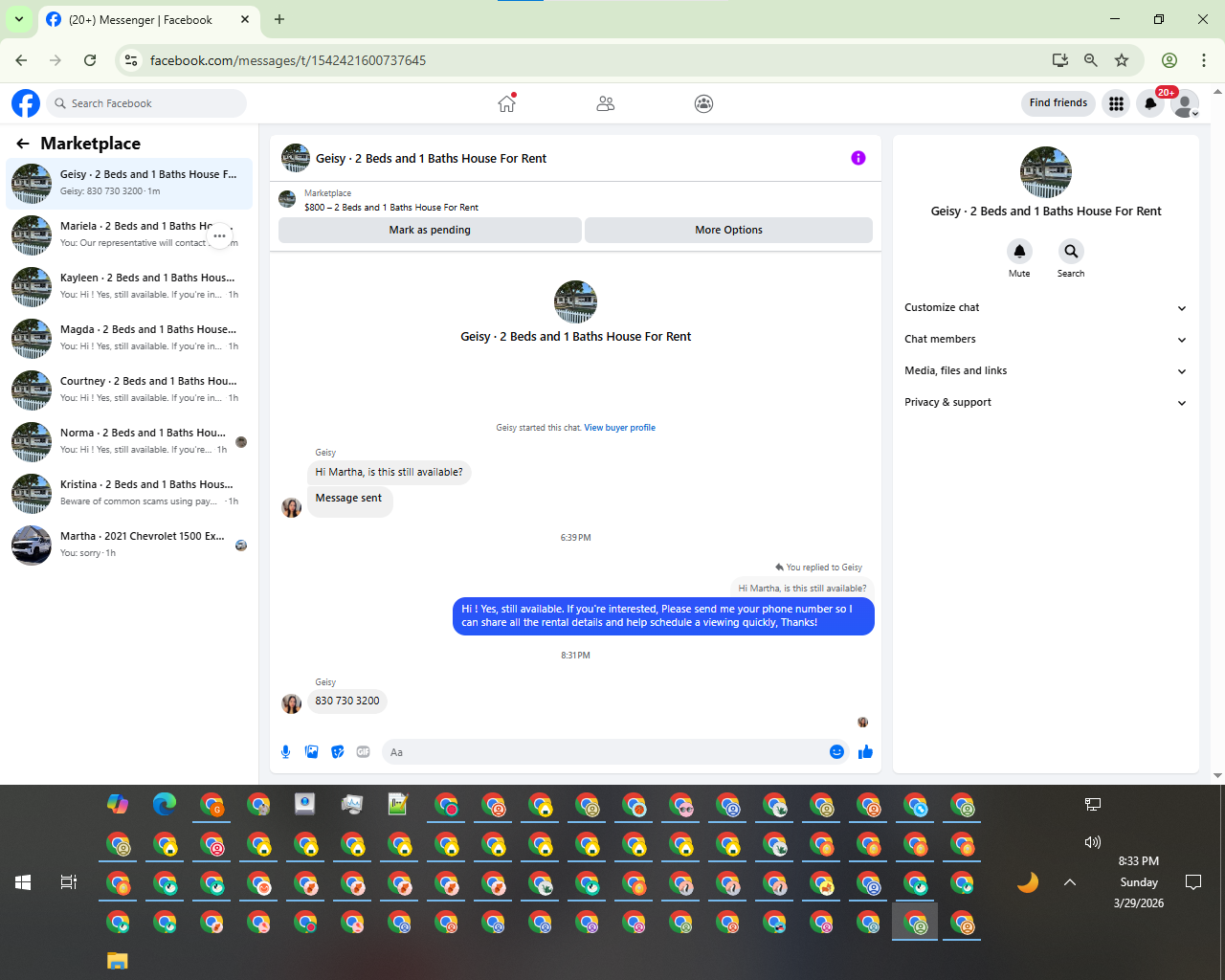Image resolution: width=1225 pixels, height=980 pixels.
Task: Open the Chrome tab search dropdown
Action: click(19, 19)
